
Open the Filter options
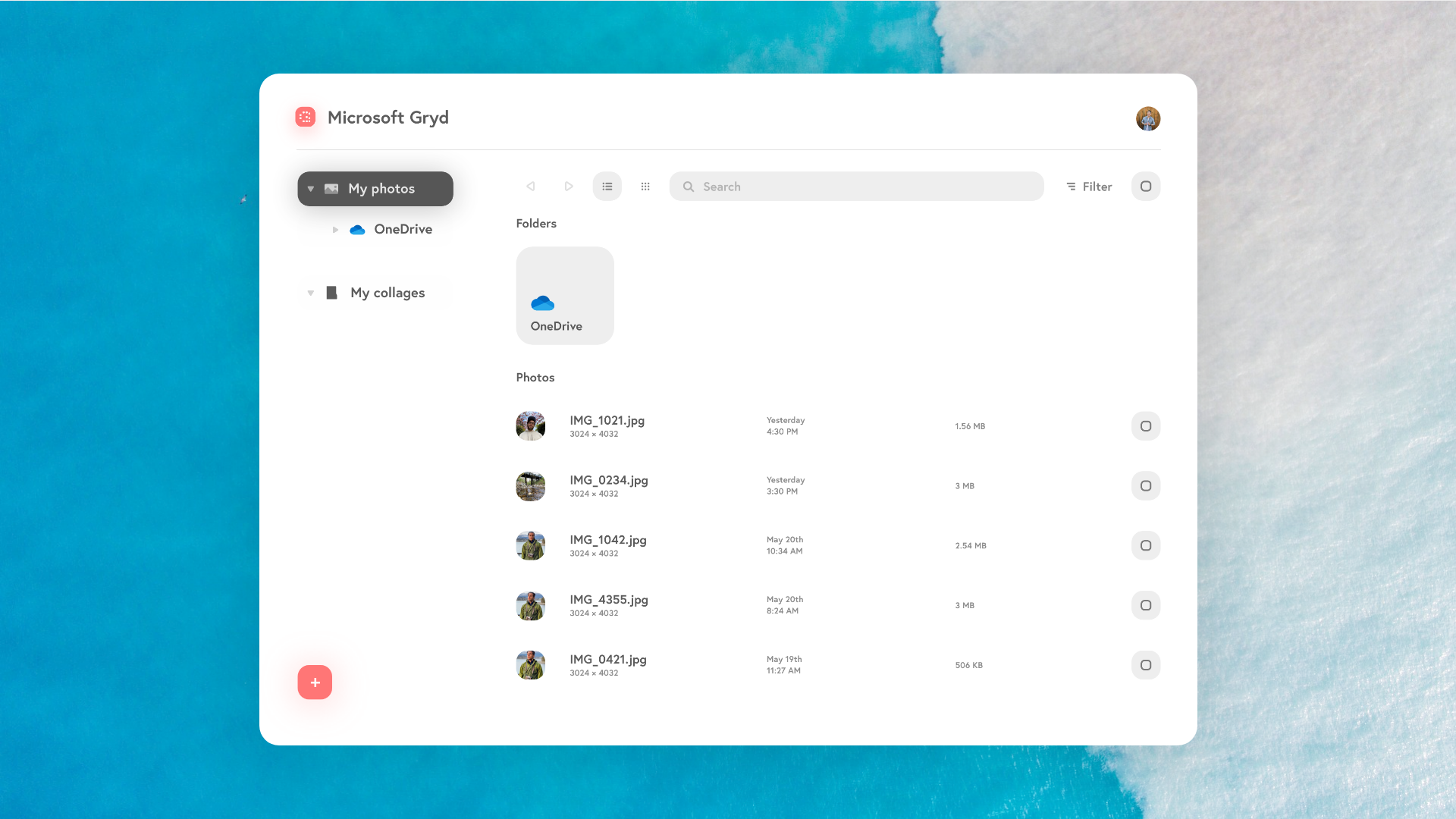tap(1089, 187)
